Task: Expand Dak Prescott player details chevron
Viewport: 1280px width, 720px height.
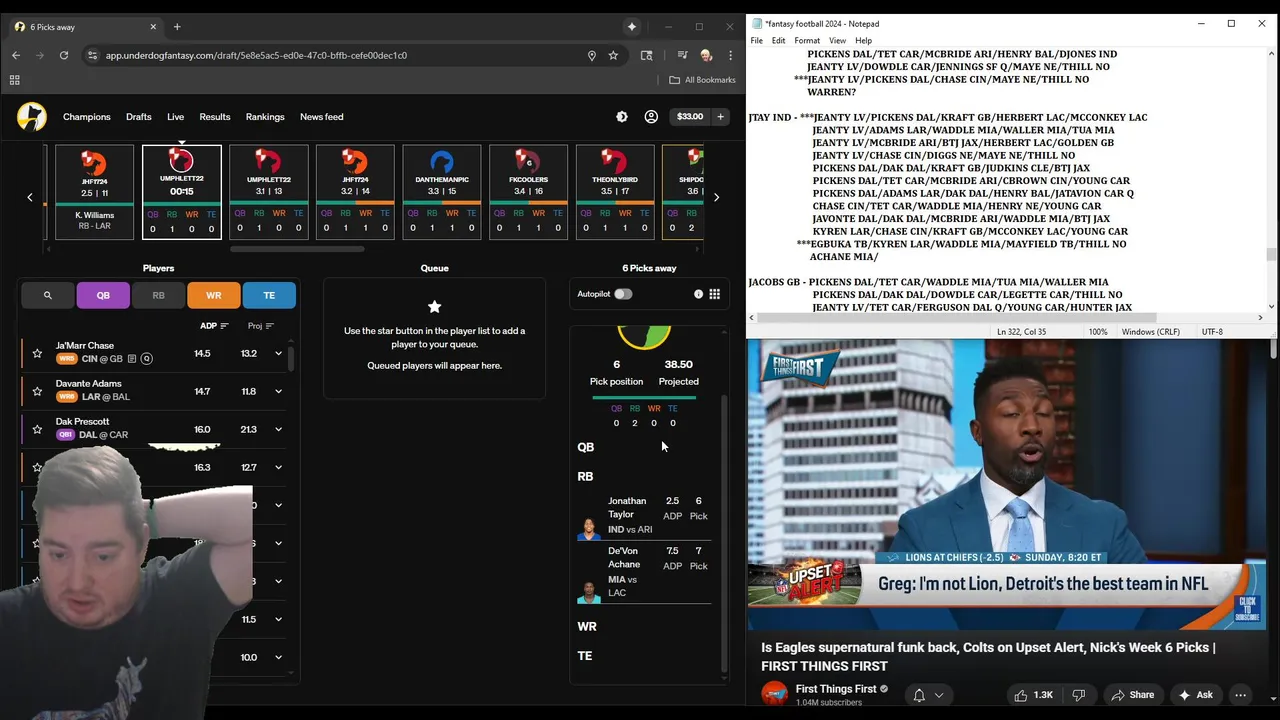Action: coord(278,429)
